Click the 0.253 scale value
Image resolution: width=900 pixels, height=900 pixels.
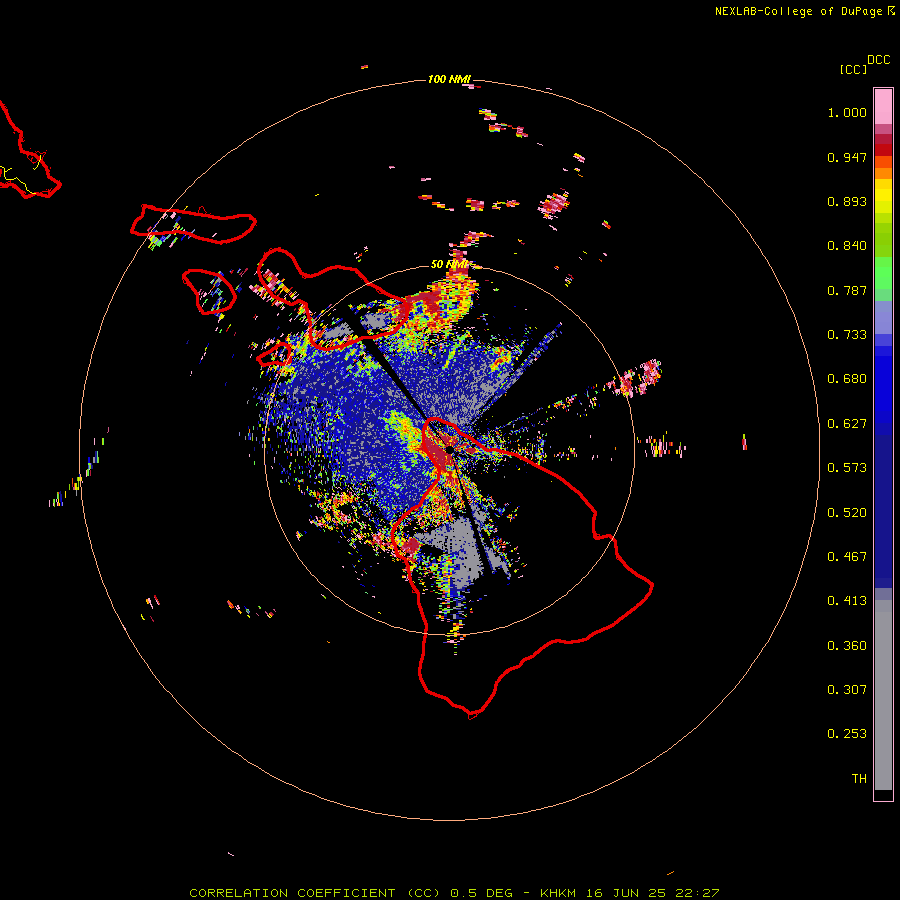847,734
